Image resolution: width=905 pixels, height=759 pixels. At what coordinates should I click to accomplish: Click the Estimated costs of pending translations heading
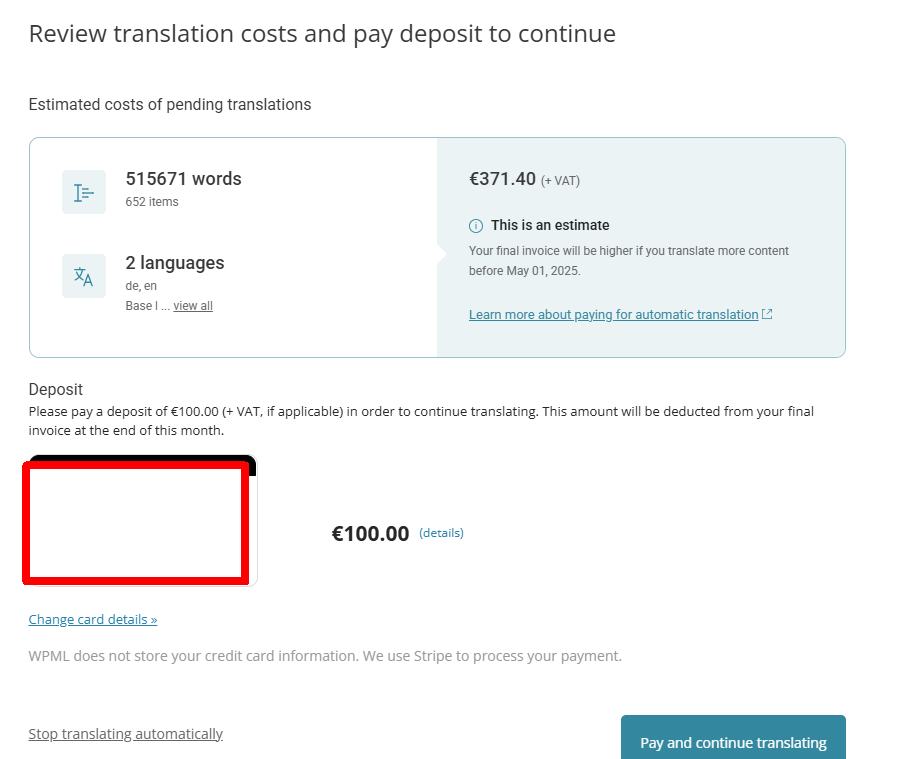tap(170, 104)
